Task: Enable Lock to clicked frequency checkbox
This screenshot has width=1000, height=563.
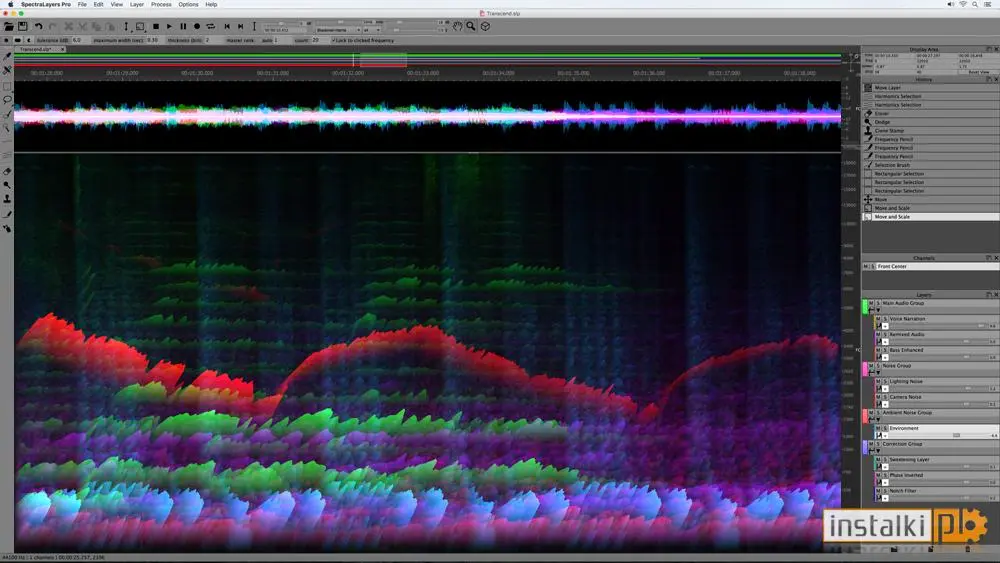Action: pyautogui.click(x=334, y=40)
